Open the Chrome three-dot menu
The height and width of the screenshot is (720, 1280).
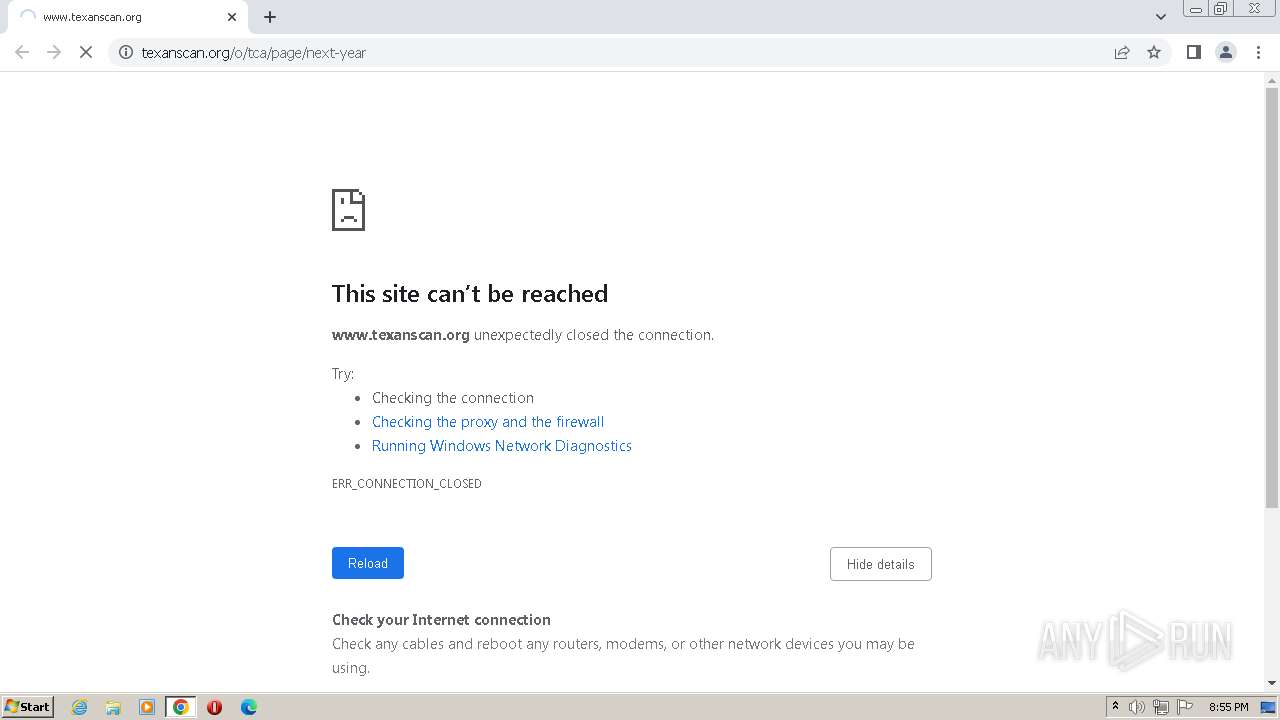click(1258, 53)
